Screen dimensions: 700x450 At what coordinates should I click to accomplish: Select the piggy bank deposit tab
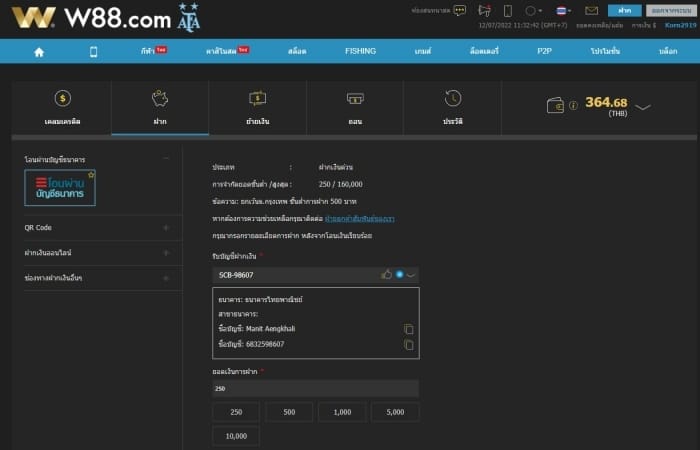tap(160, 108)
